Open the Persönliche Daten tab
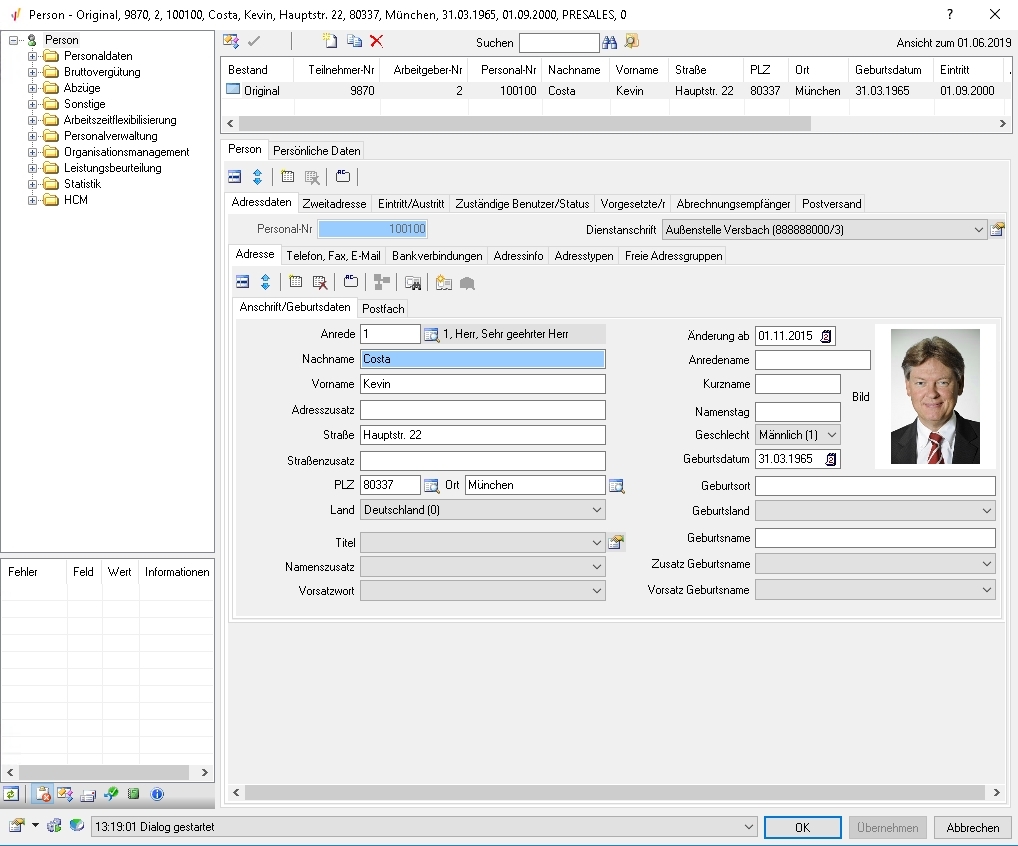The width and height of the screenshot is (1018, 846). [317, 151]
